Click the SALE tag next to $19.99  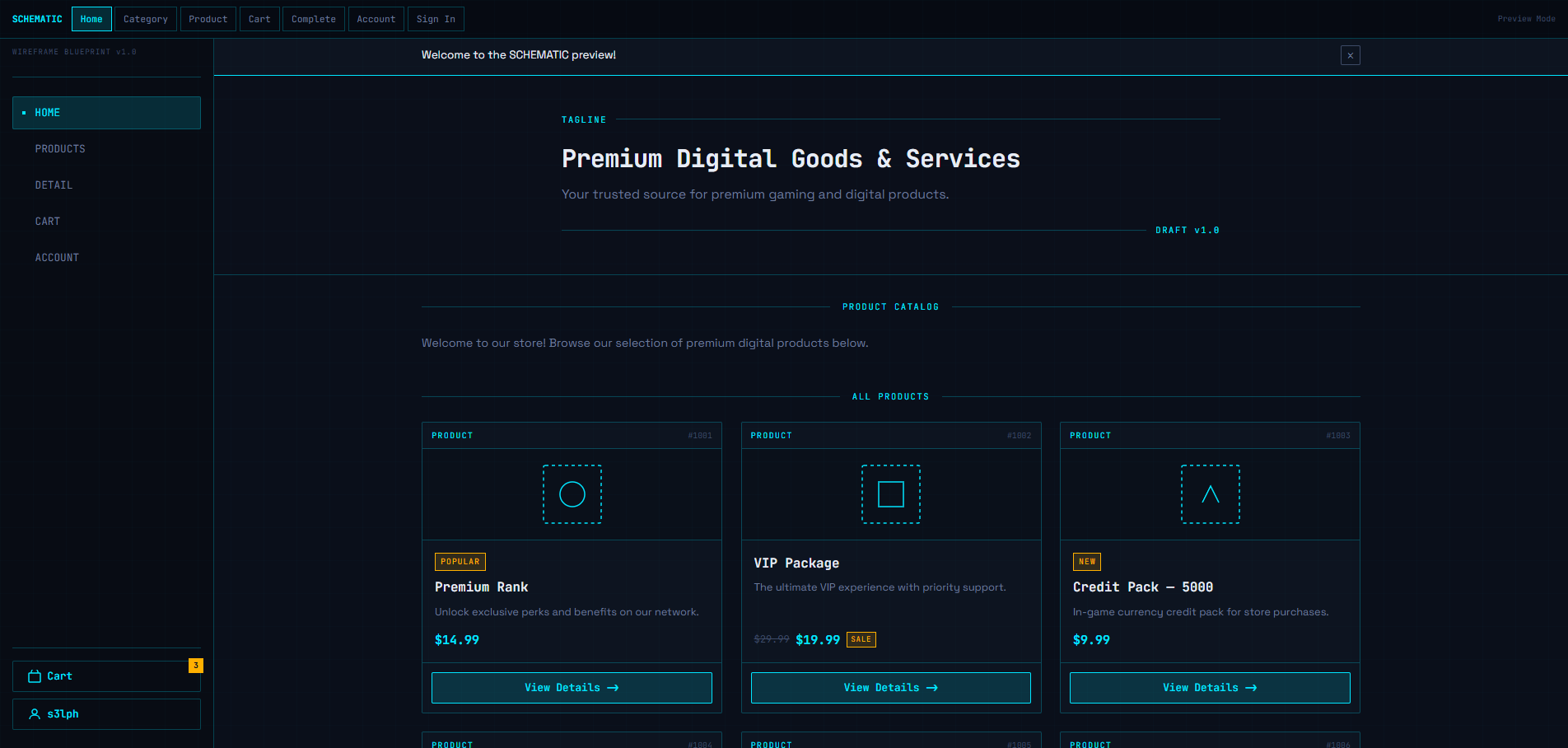pos(861,639)
